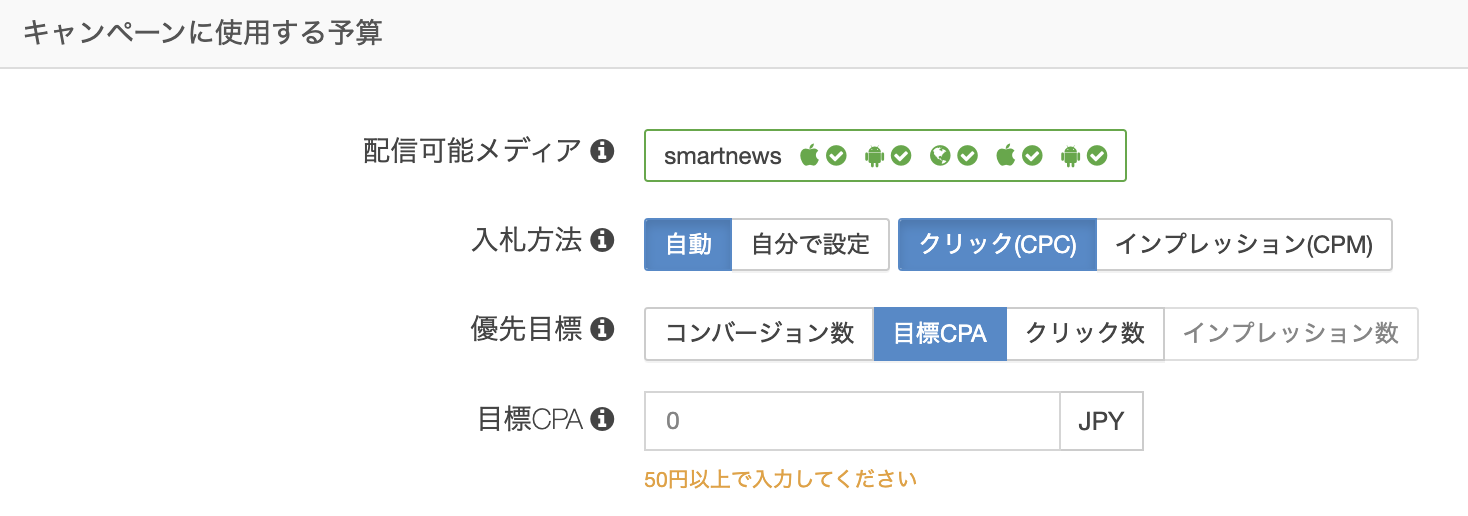Click the disabled インプレッション数 option

[x=1290, y=334]
